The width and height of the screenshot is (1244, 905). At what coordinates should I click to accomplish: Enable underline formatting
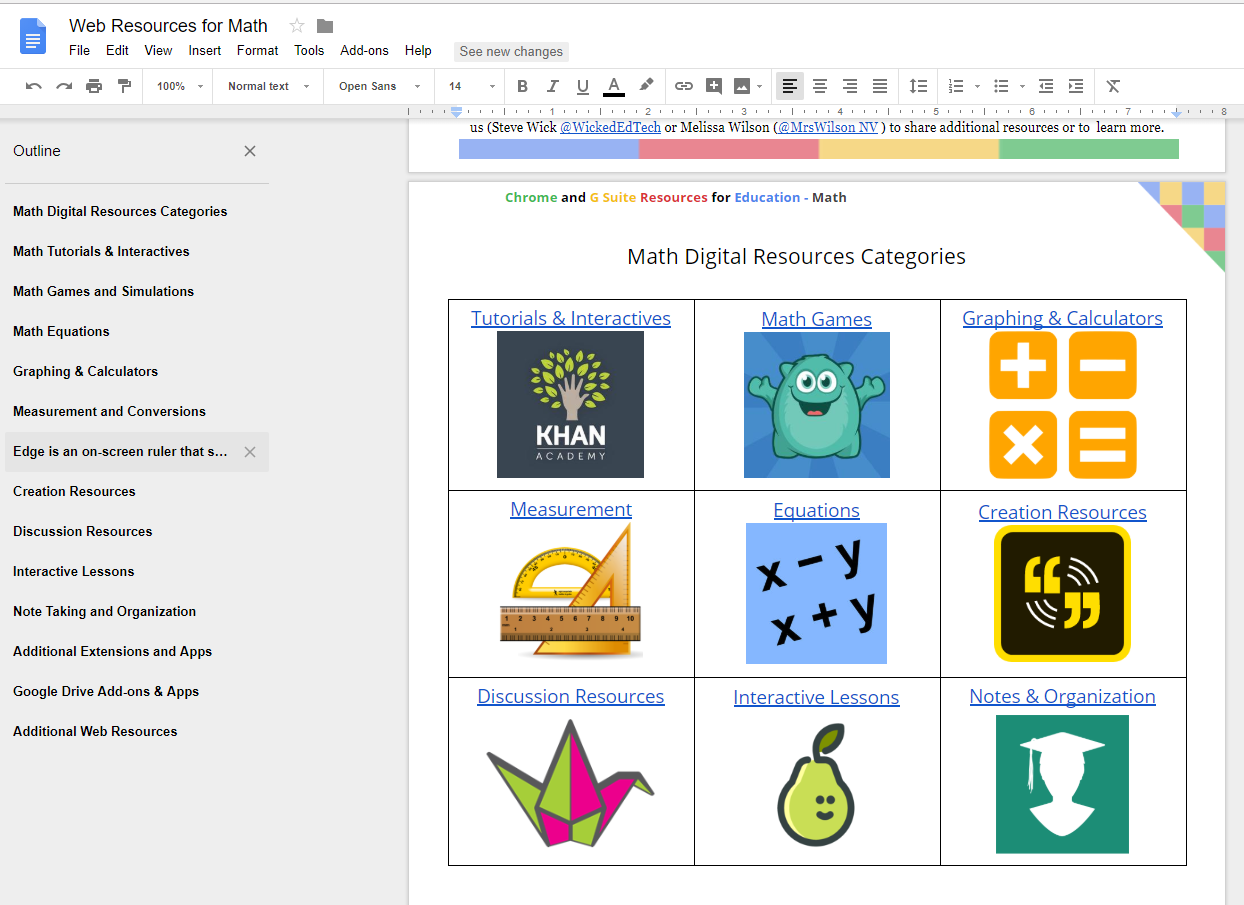[x=582, y=86]
